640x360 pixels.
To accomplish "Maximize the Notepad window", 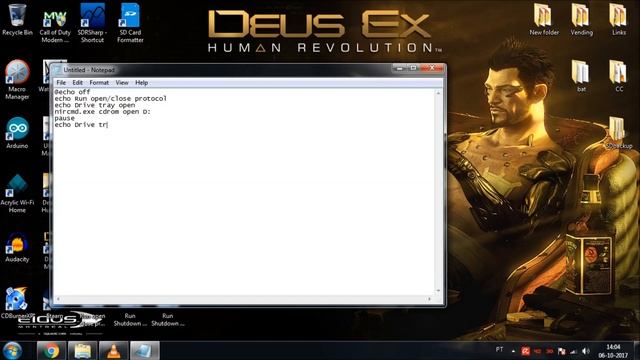I will [413, 68].
